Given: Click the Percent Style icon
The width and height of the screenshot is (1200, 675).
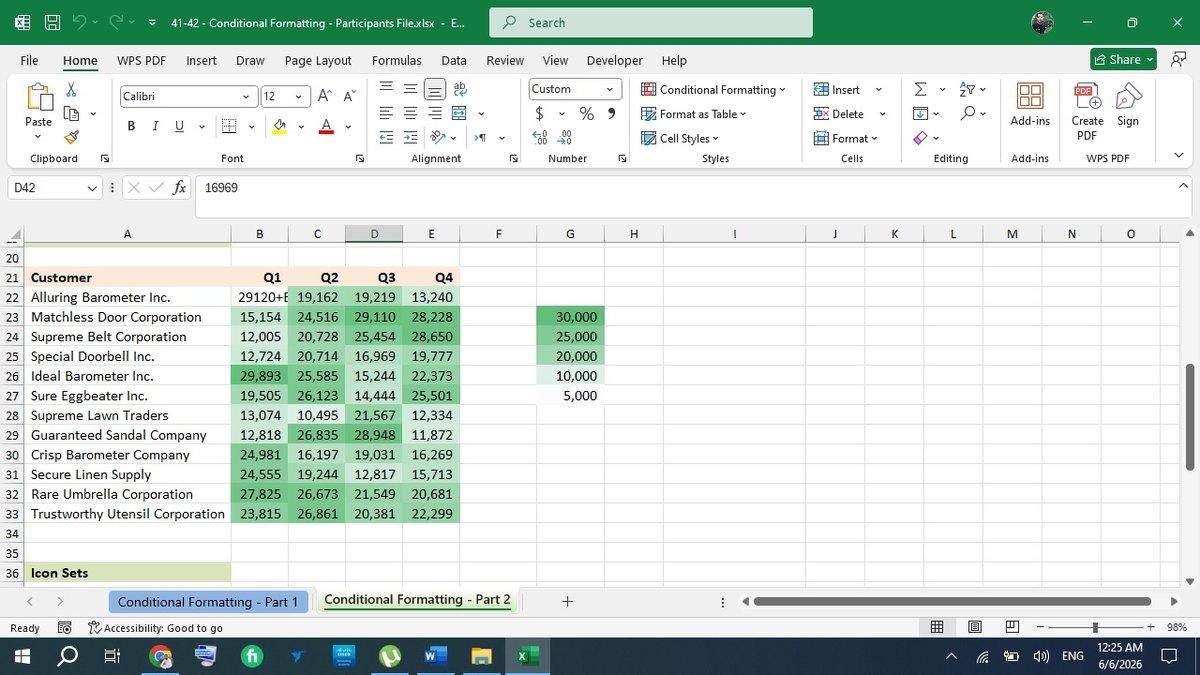Looking at the screenshot, I should click(x=587, y=114).
